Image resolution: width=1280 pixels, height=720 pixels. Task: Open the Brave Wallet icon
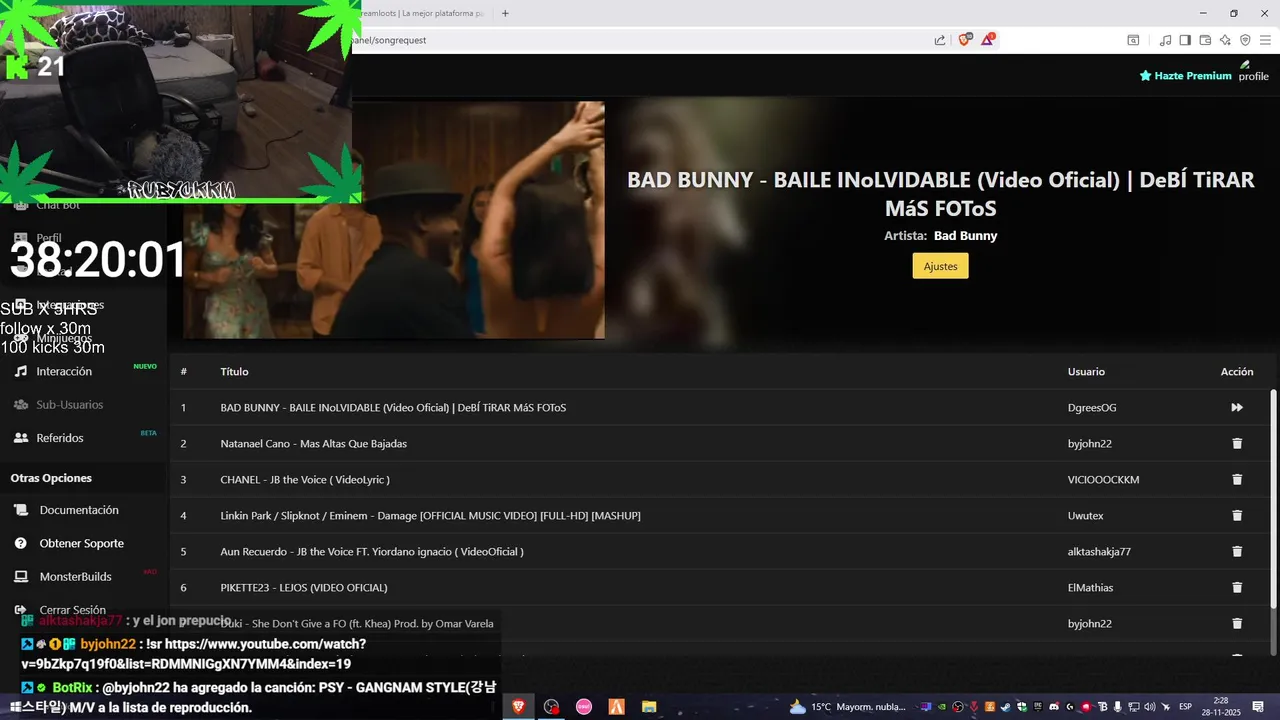[x=1205, y=40]
